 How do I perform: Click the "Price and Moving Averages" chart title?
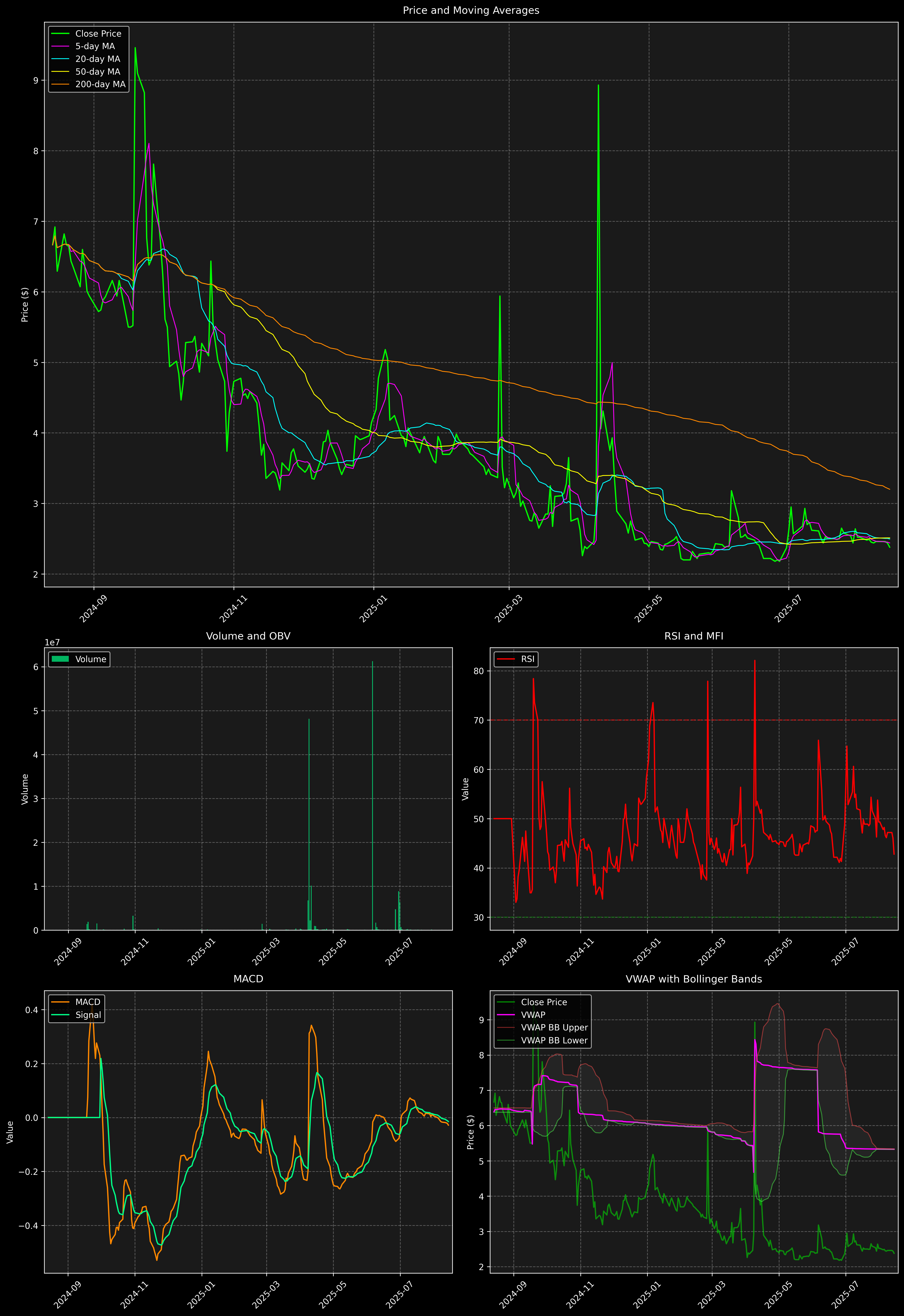[471, 10]
